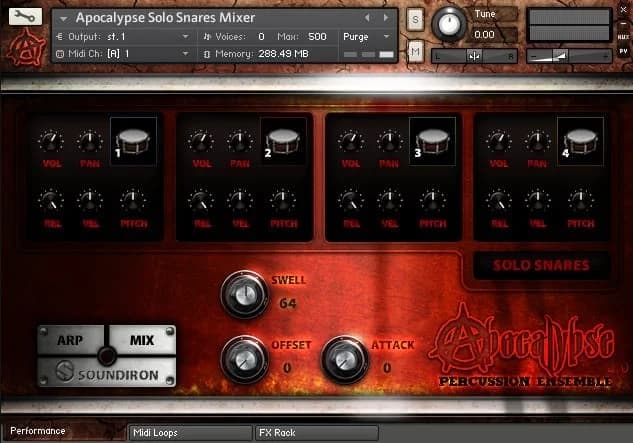Select snare drum 3 icon

[x=432, y=141]
